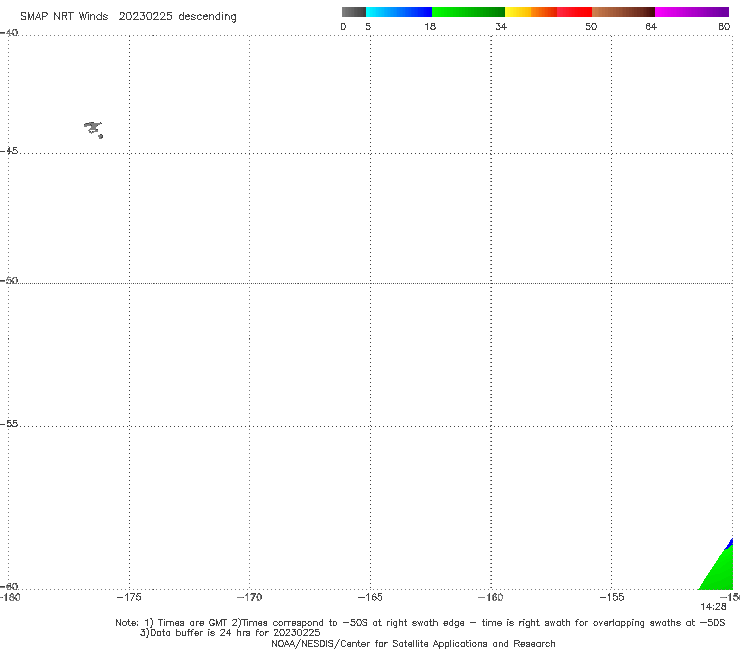Click the NOAA/NESDIS credit line
Viewport: 740px width, 650px height.
(x=413, y=643)
